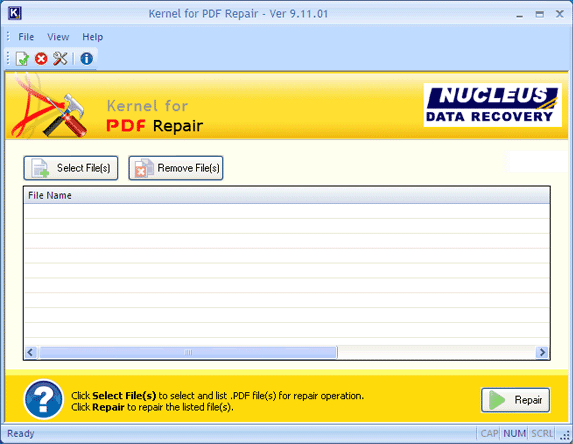This screenshot has width=573, height=444.
Task: Click the blue question mark help icon
Action: pyautogui.click(x=43, y=399)
